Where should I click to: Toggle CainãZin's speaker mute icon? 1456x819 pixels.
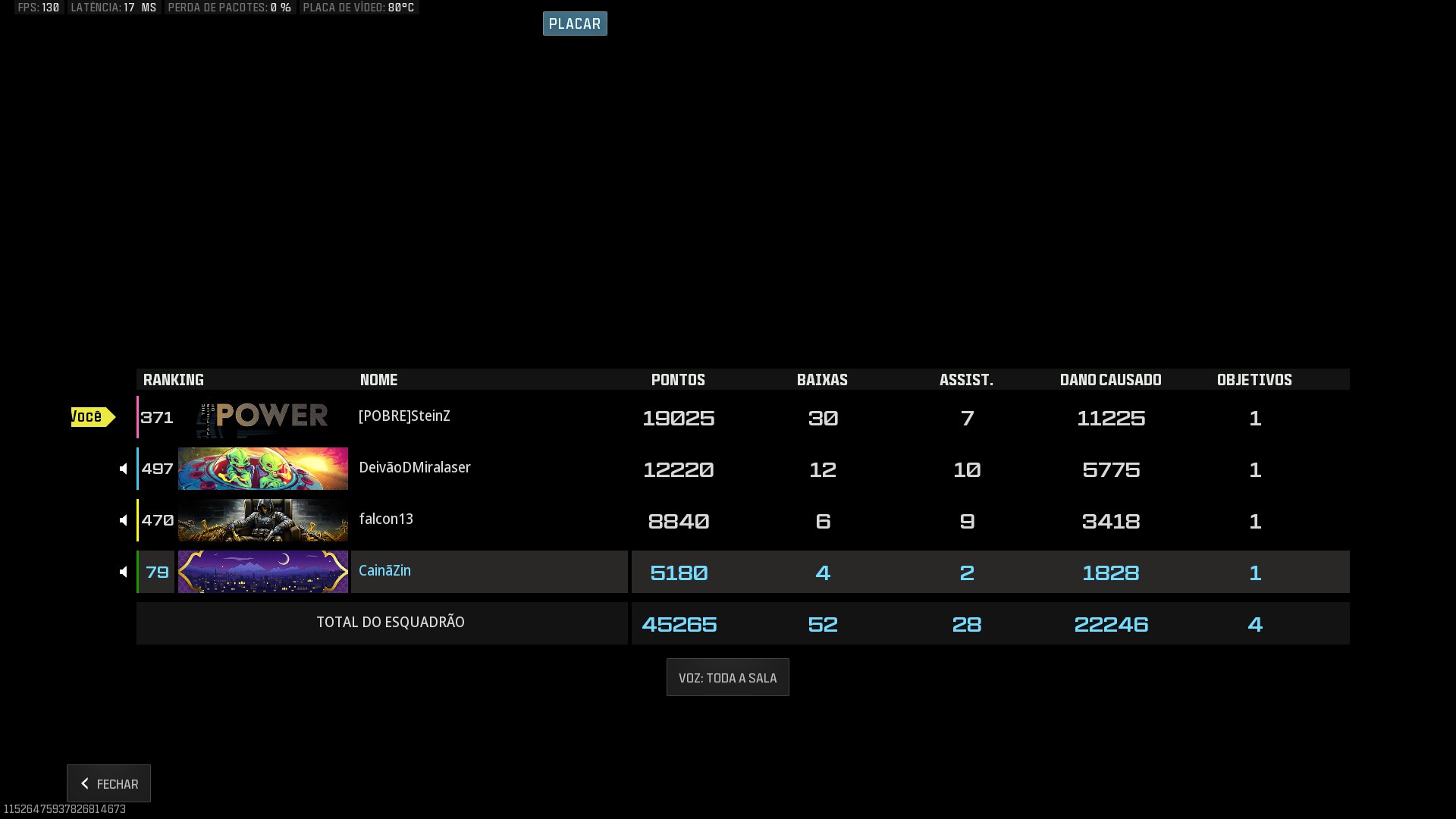124,572
